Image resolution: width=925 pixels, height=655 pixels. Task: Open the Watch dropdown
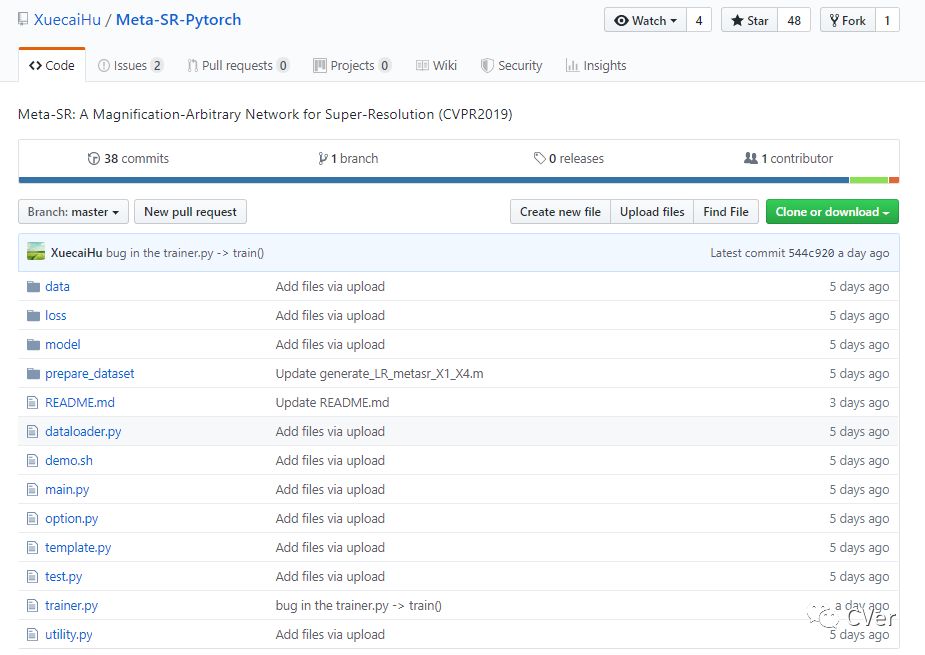tap(645, 20)
